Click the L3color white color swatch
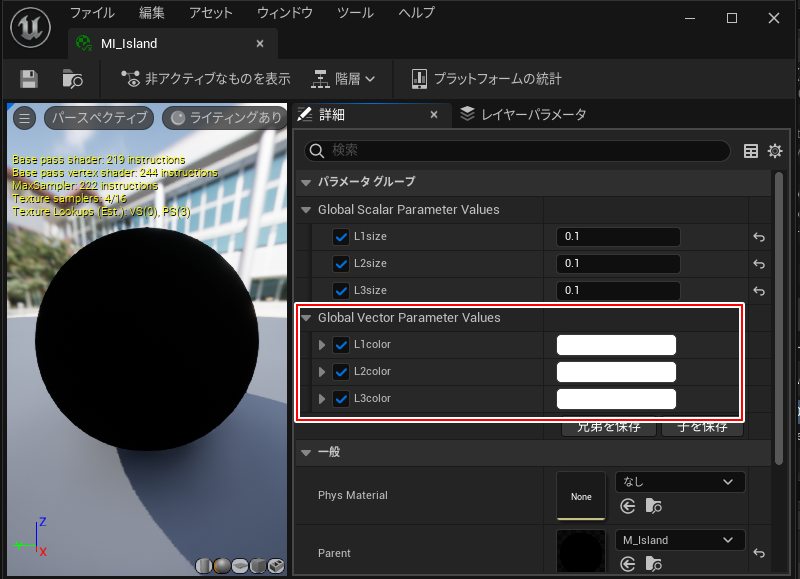This screenshot has width=800, height=579. pyautogui.click(x=616, y=399)
